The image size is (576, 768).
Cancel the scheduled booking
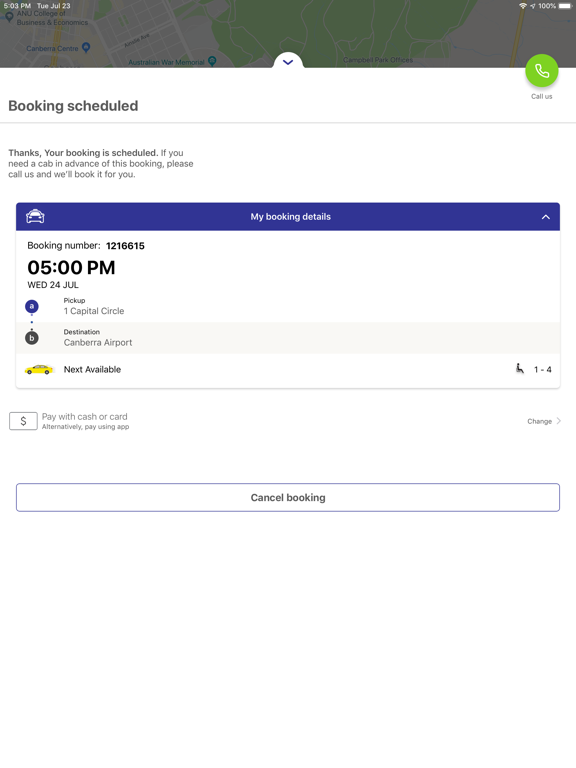pos(288,498)
